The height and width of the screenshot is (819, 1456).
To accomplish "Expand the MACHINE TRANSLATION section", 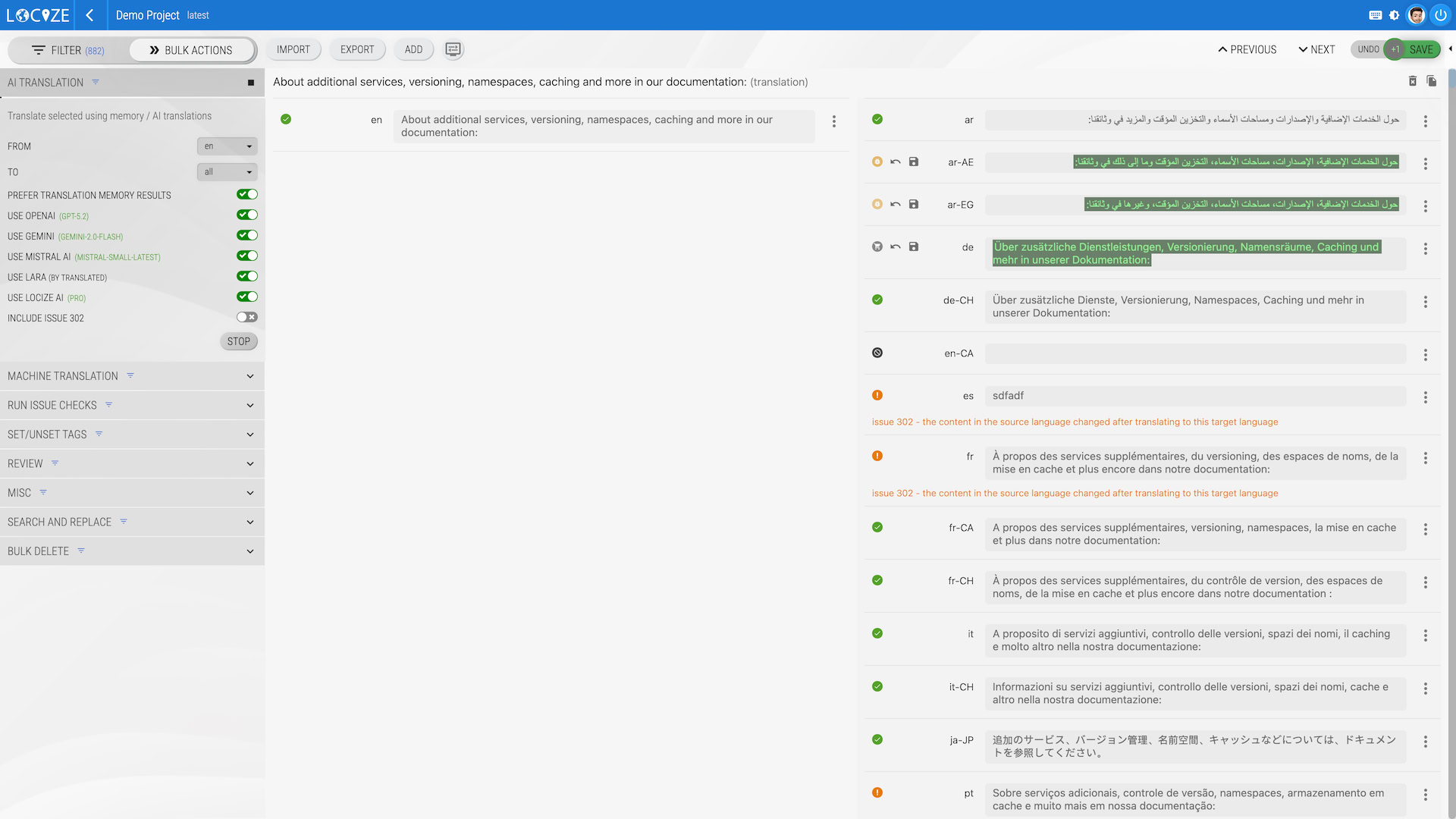I will coord(250,375).
